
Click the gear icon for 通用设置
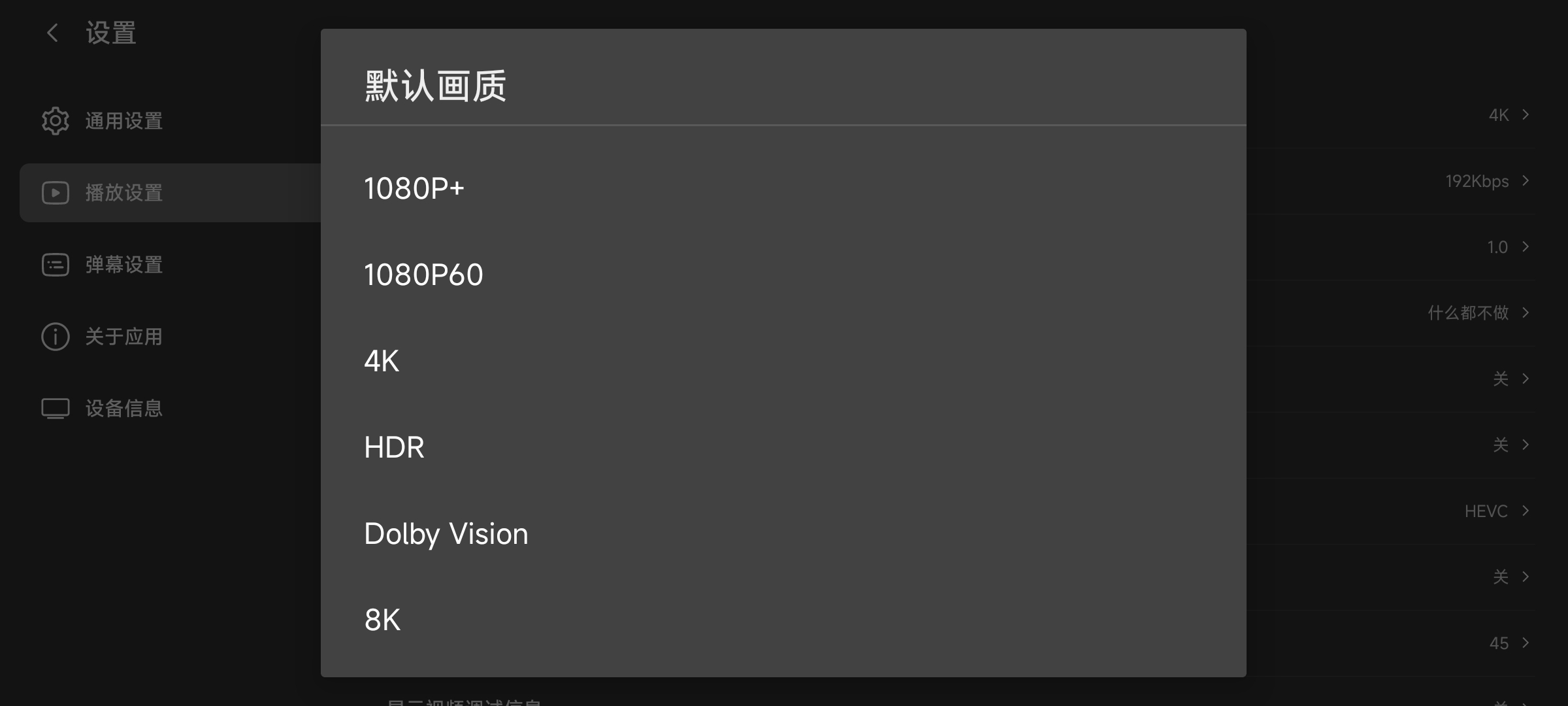[56, 121]
